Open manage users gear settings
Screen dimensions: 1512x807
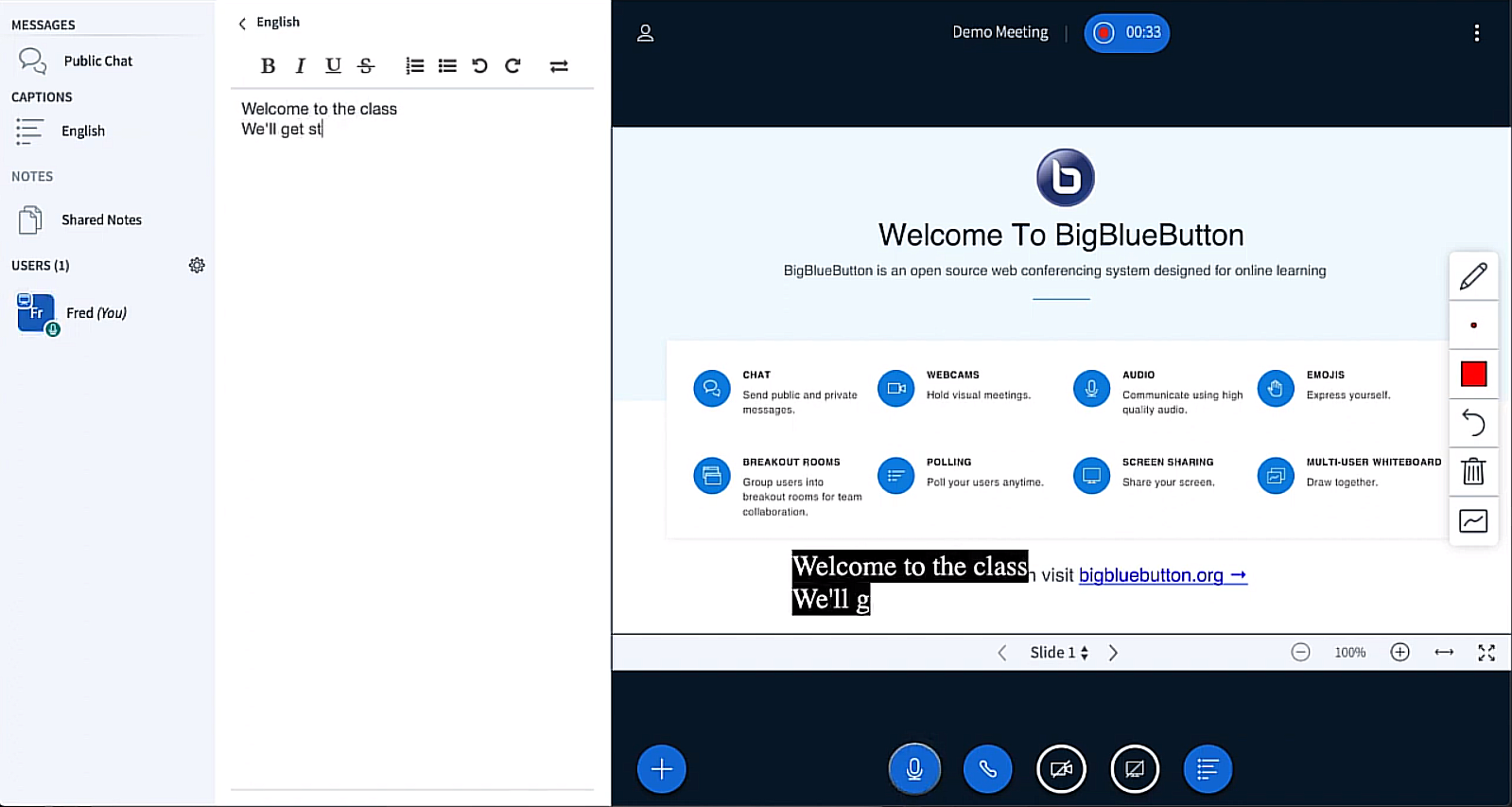(x=197, y=265)
